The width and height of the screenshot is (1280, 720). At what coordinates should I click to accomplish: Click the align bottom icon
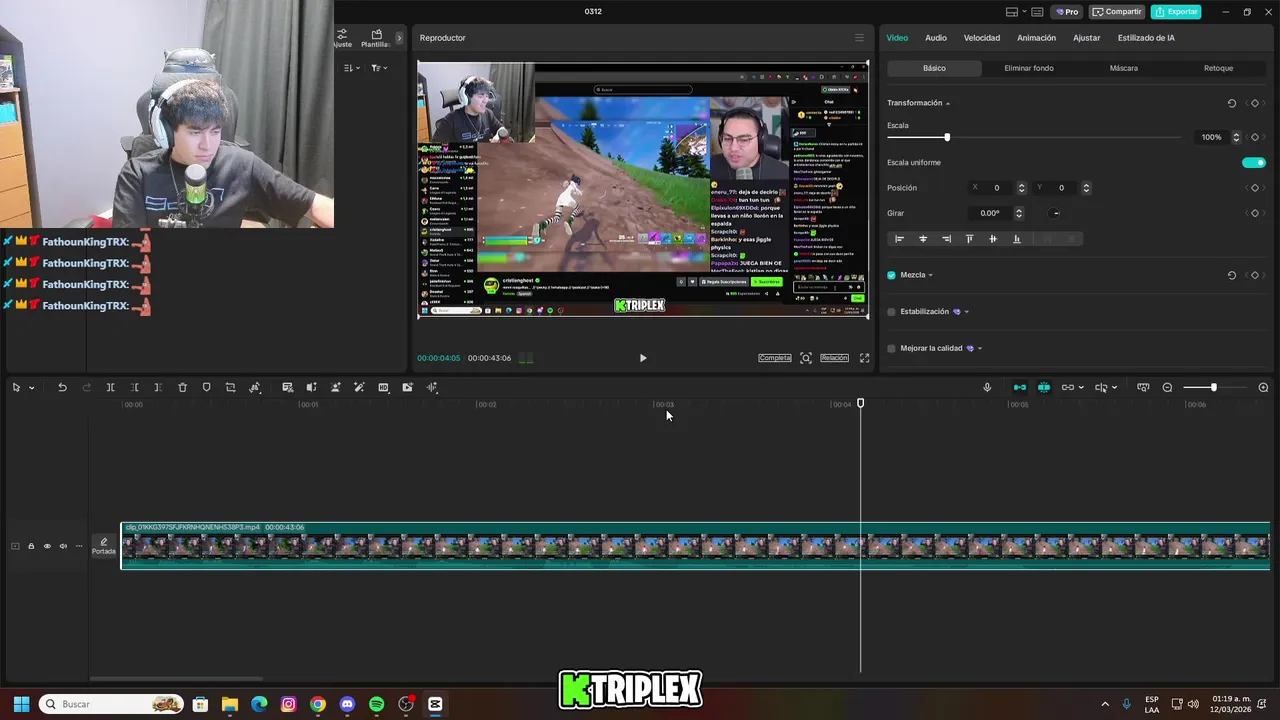[1017, 239]
